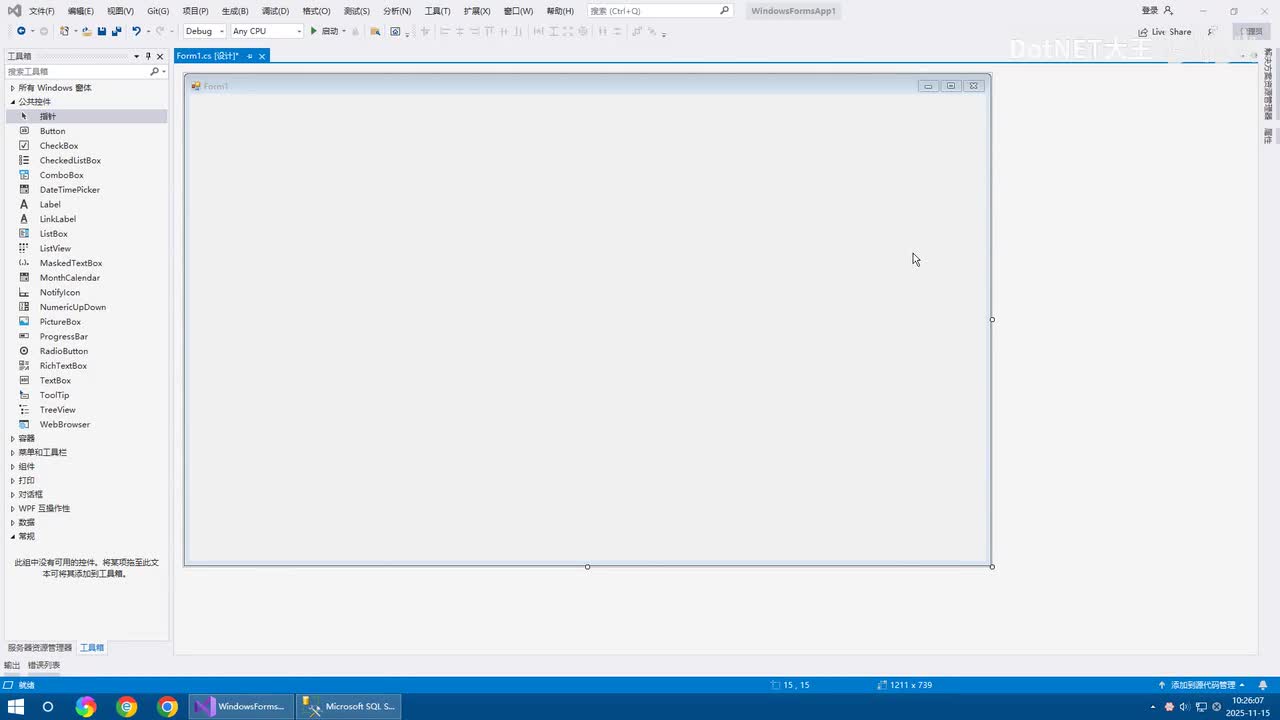The width and height of the screenshot is (1280, 720).
Task: Open the 错误列表 panel tab
Action: click(x=44, y=665)
